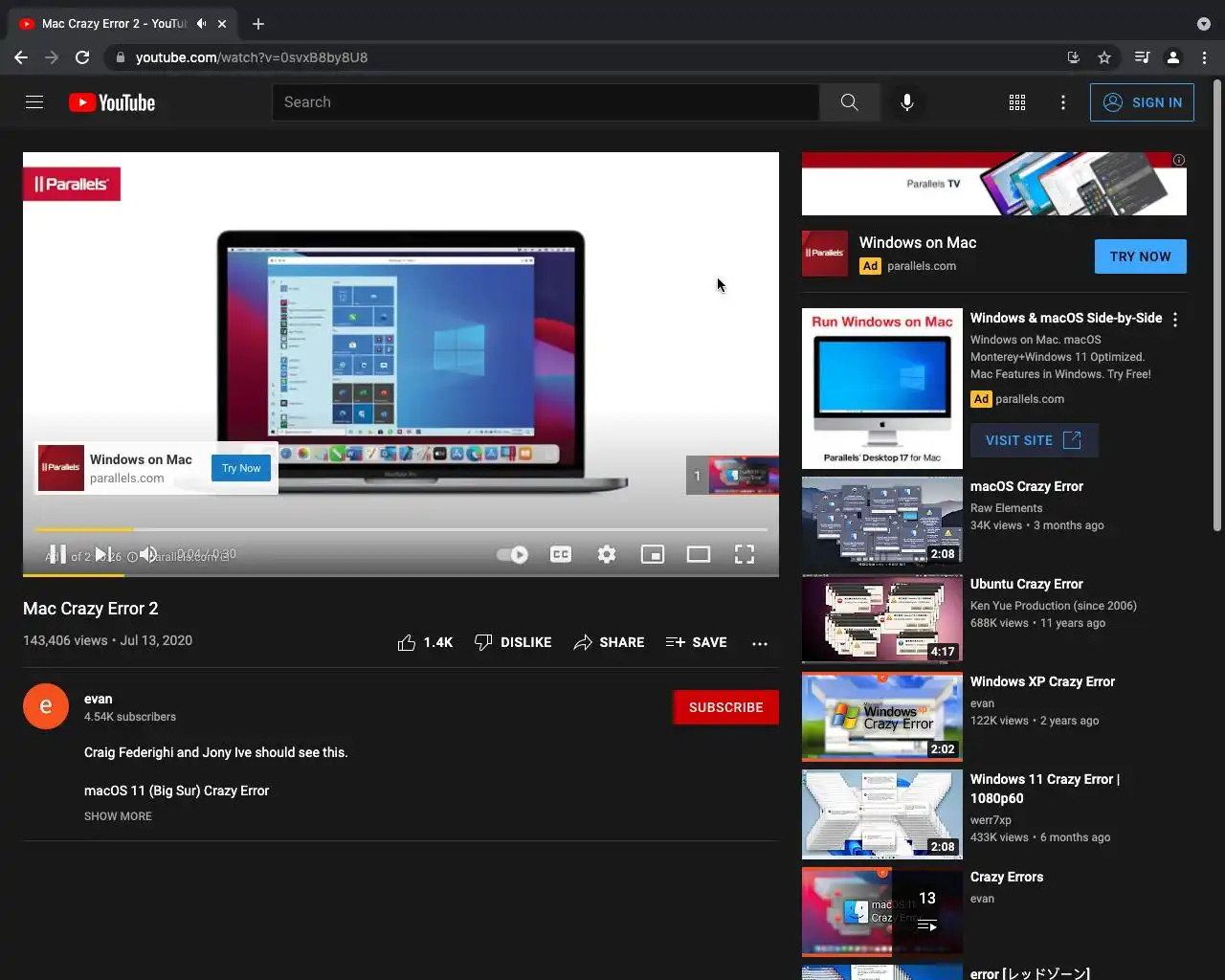This screenshot has width=1225, height=980.
Task: Enter full screen in the player
Action: click(x=745, y=554)
